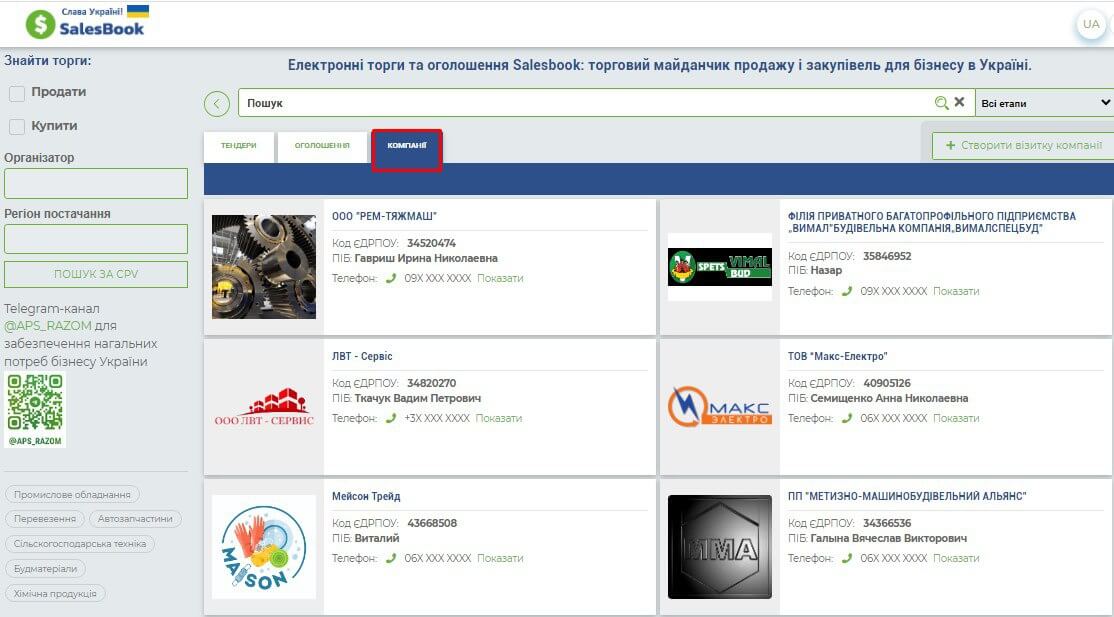Select the Автозапчастини category tag
Image resolution: width=1114 pixels, height=617 pixels.
pos(135,519)
